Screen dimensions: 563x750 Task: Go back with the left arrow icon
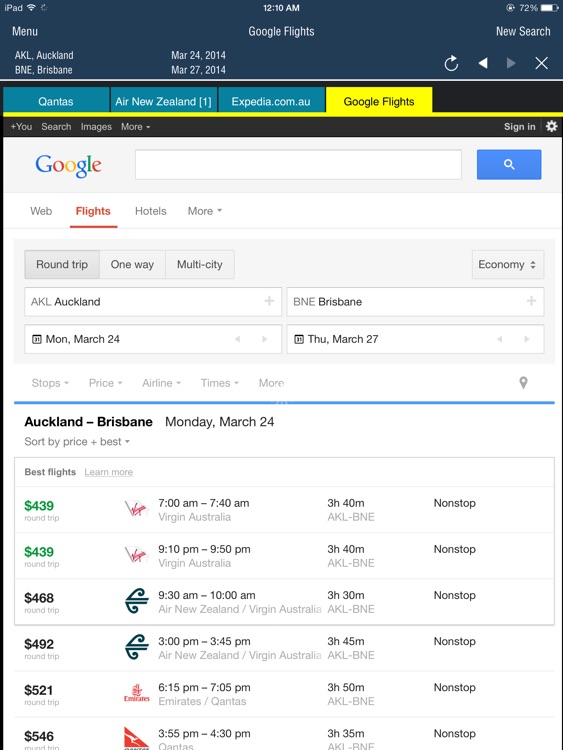(483, 63)
